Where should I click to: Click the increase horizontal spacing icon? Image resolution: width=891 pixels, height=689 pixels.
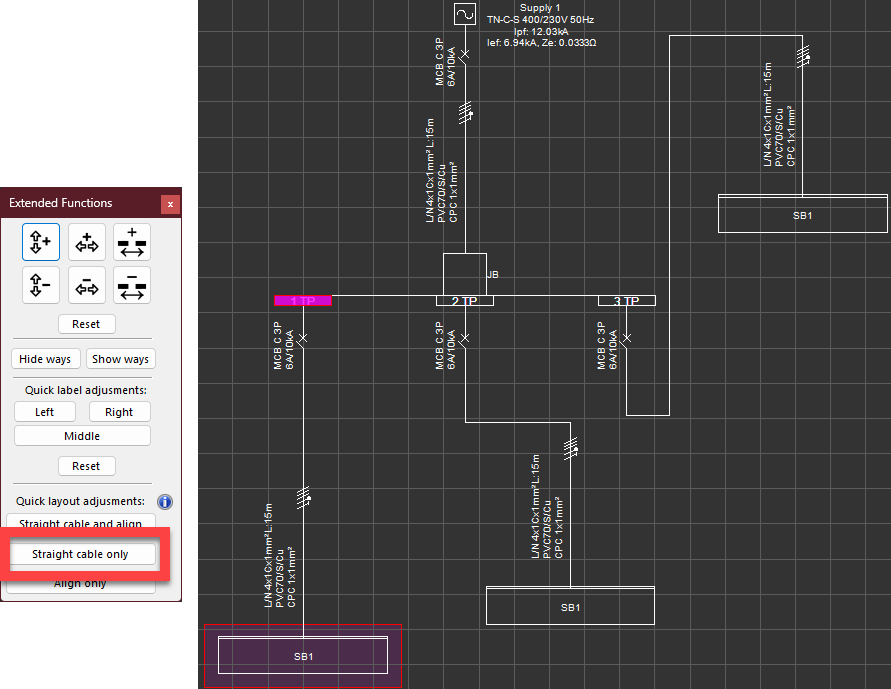pyautogui.click(x=87, y=242)
